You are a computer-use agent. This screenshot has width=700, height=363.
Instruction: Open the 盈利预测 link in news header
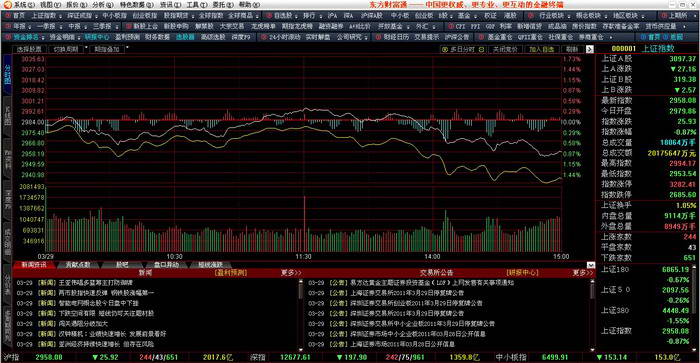(231, 272)
